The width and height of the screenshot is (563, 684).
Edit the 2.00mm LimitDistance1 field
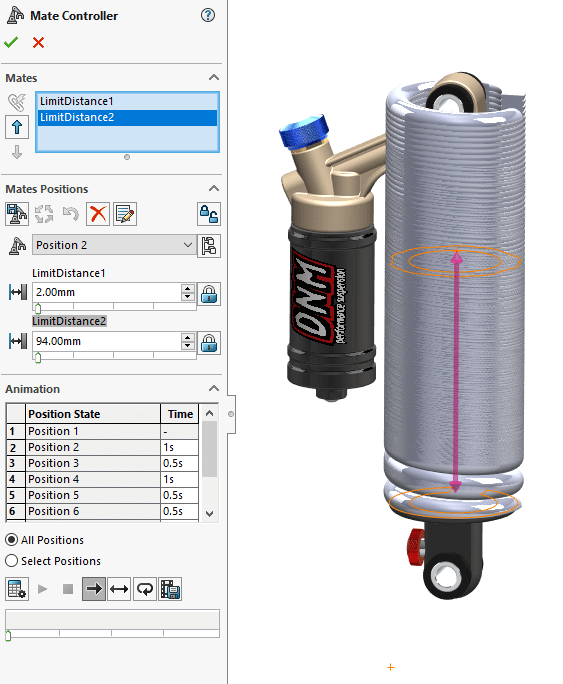pos(107,292)
